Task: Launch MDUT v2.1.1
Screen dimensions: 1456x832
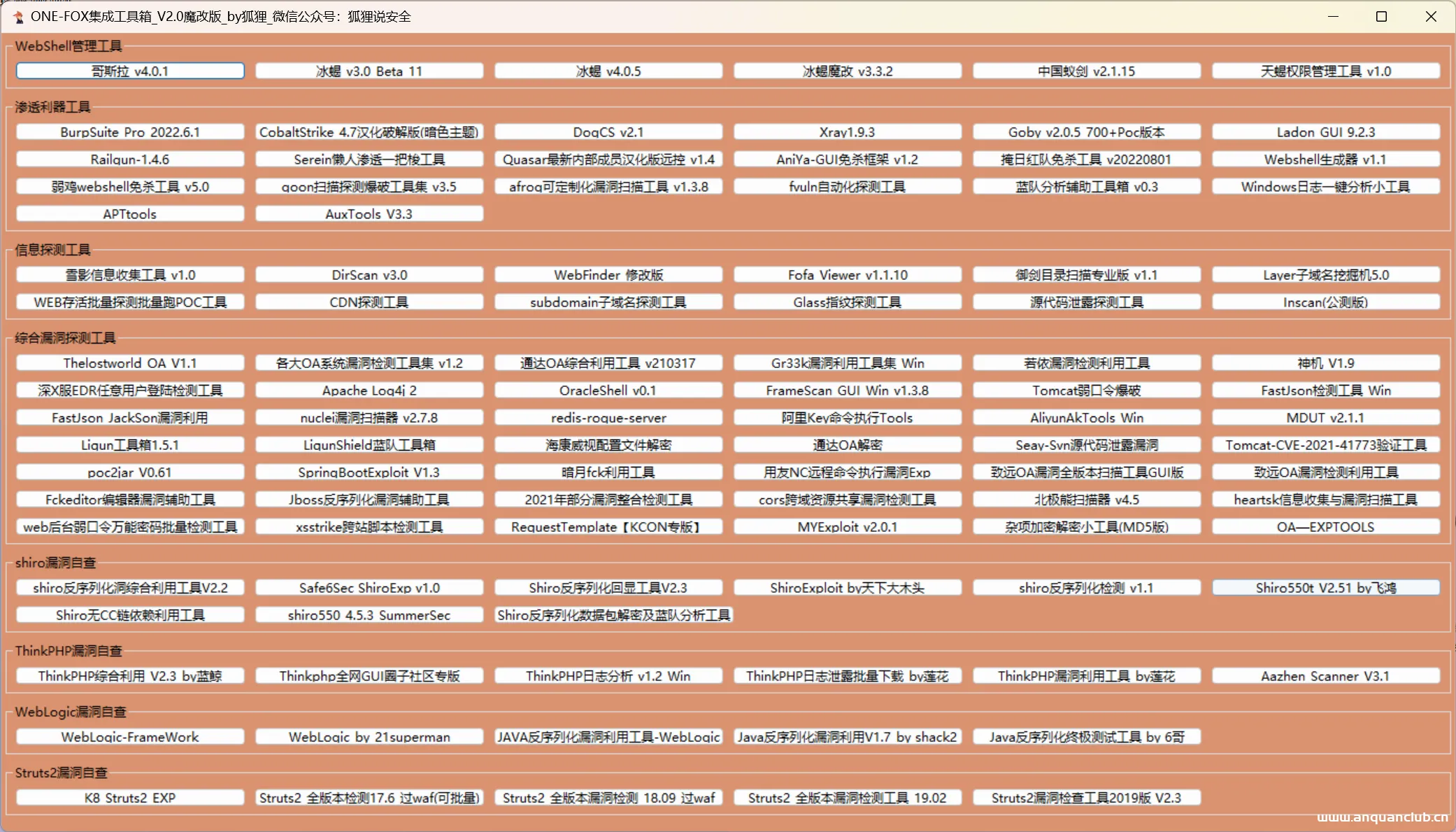Action: 1325,417
